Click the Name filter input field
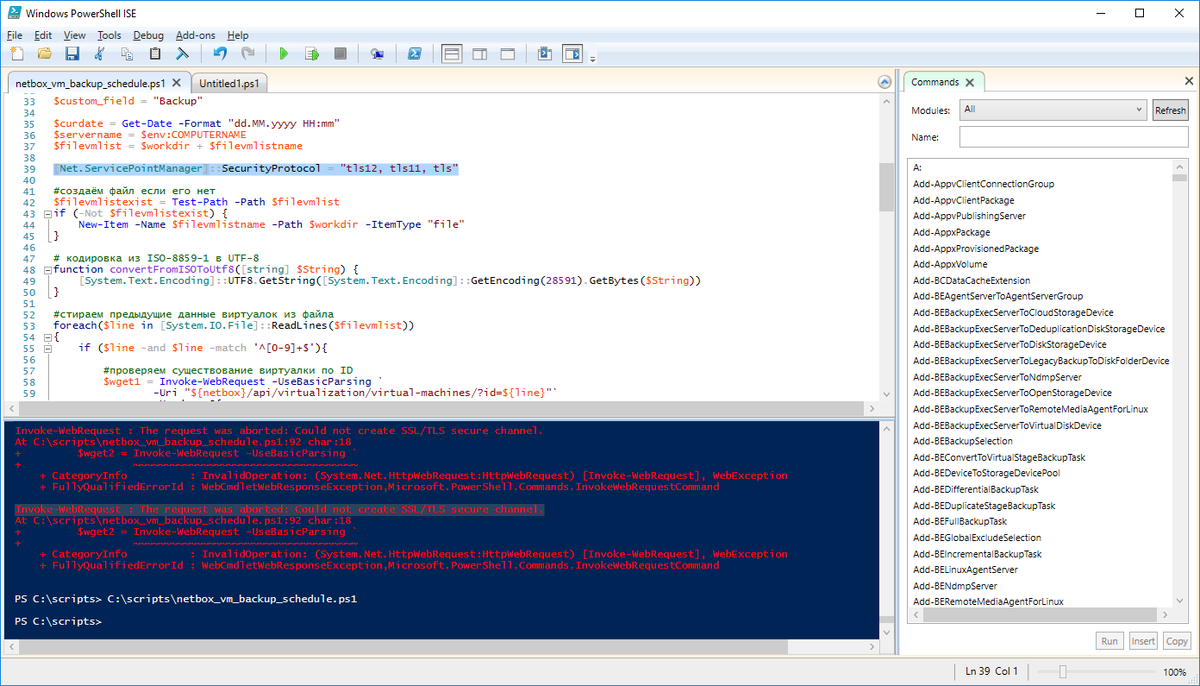 (x=1073, y=137)
